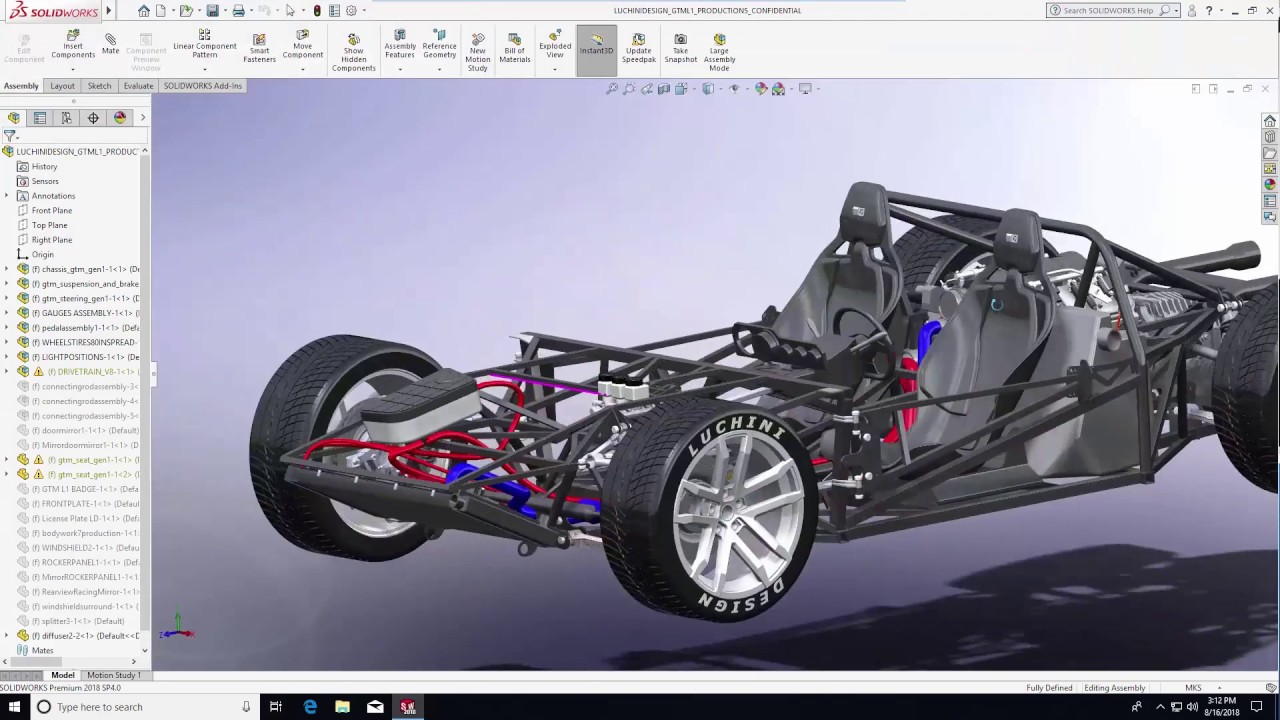Expand the DRIVETRAIN_V8 component node

point(7,372)
